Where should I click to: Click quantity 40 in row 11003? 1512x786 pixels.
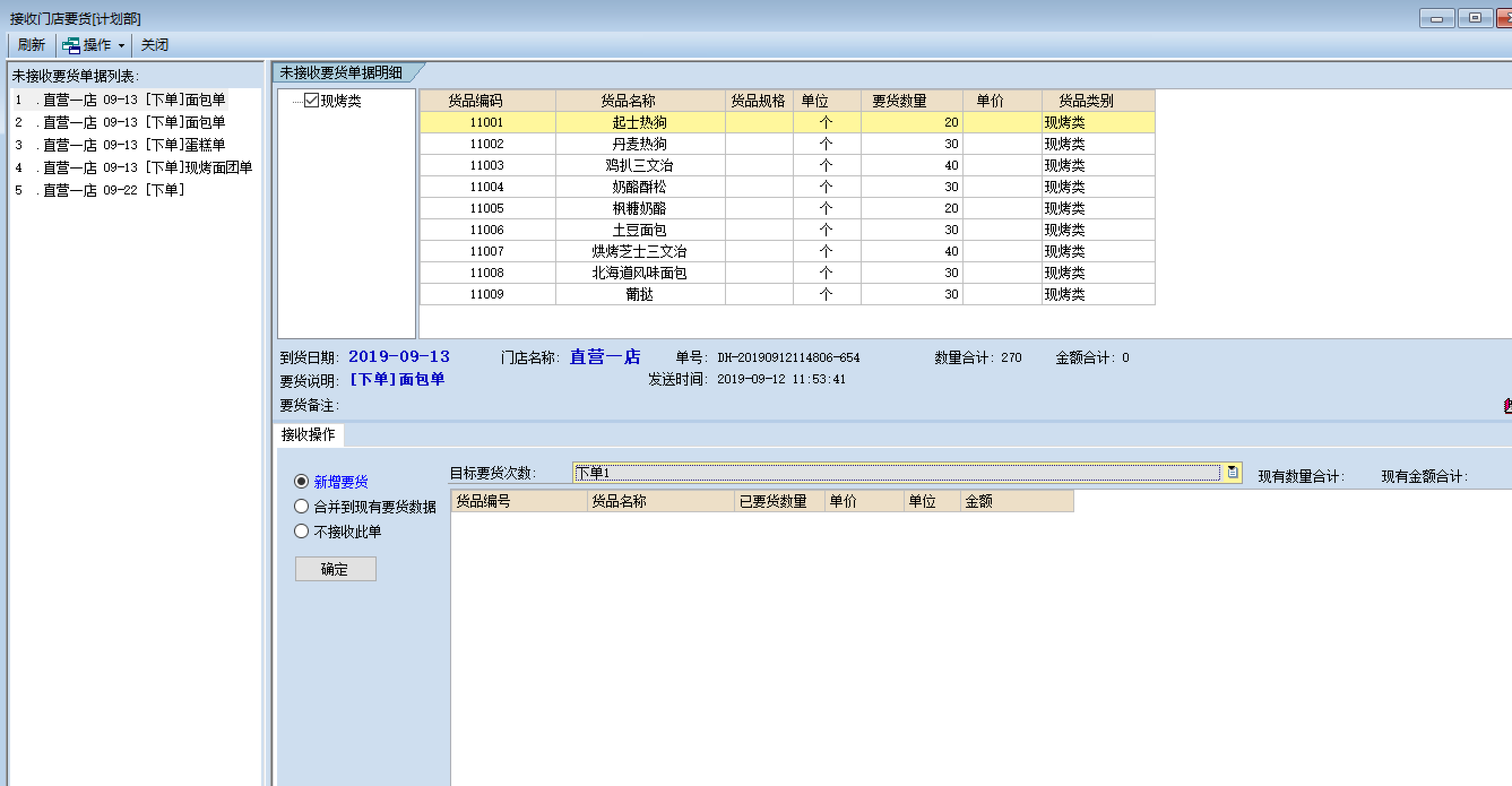pyautogui.click(x=911, y=165)
